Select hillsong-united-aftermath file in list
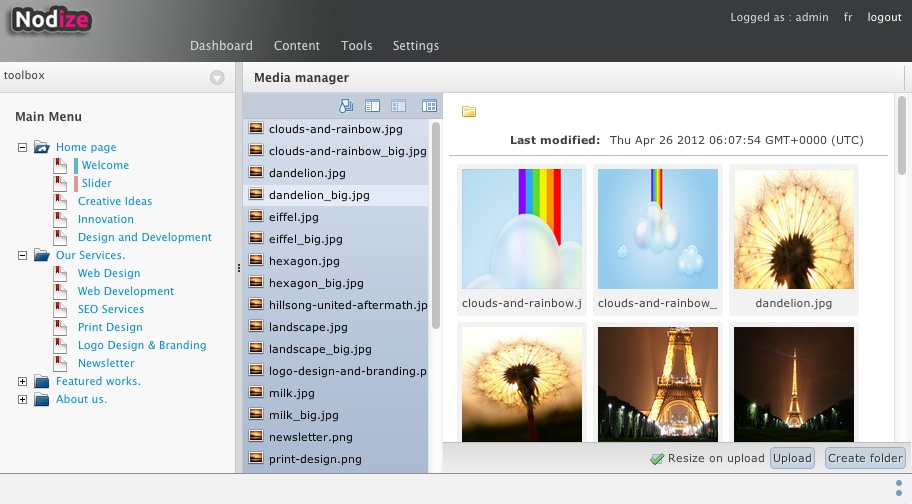Viewport: 912px width, 504px height. [336, 305]
